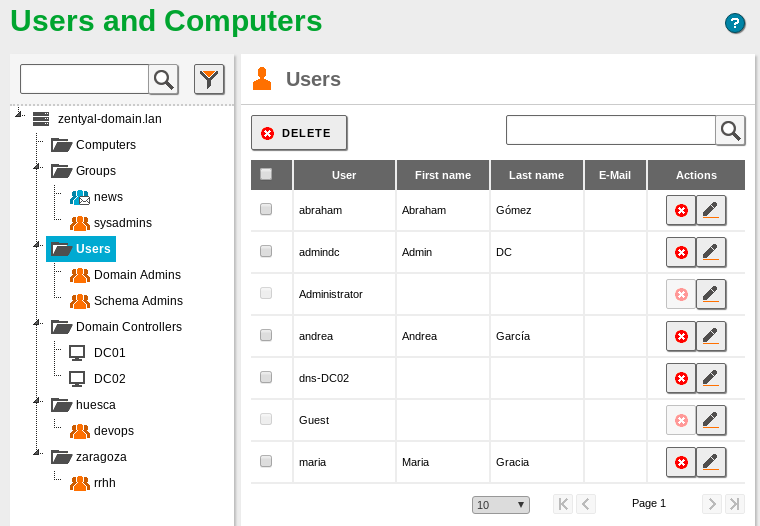
Task: Open the help icon
Action: [735, 23]
